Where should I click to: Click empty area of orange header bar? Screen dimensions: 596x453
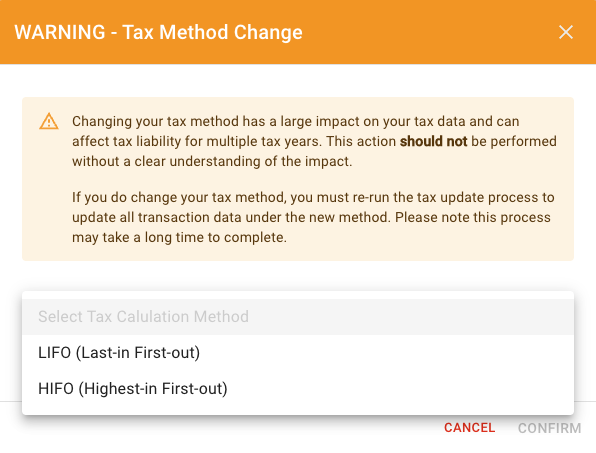[430, 32]
